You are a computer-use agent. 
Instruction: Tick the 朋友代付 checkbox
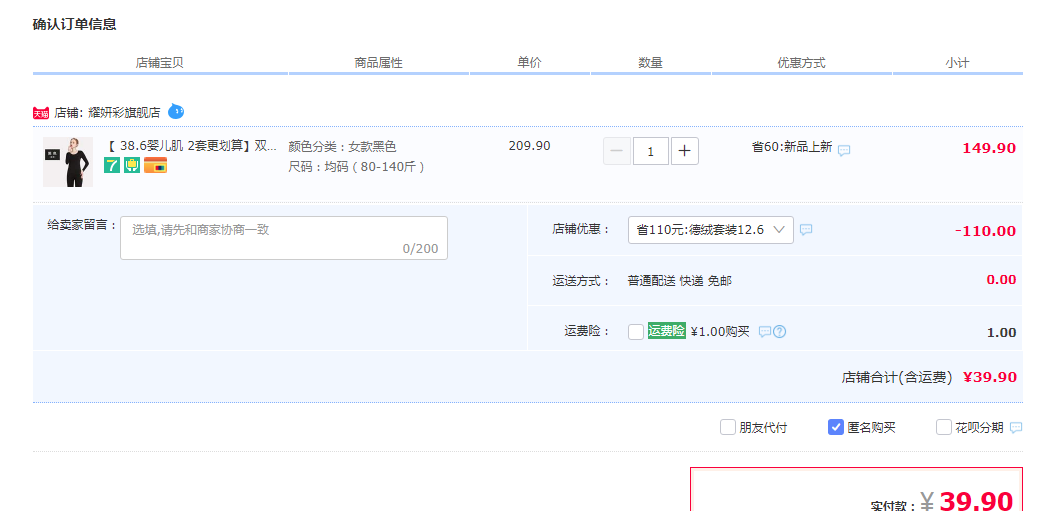click(x=728, y=427)
